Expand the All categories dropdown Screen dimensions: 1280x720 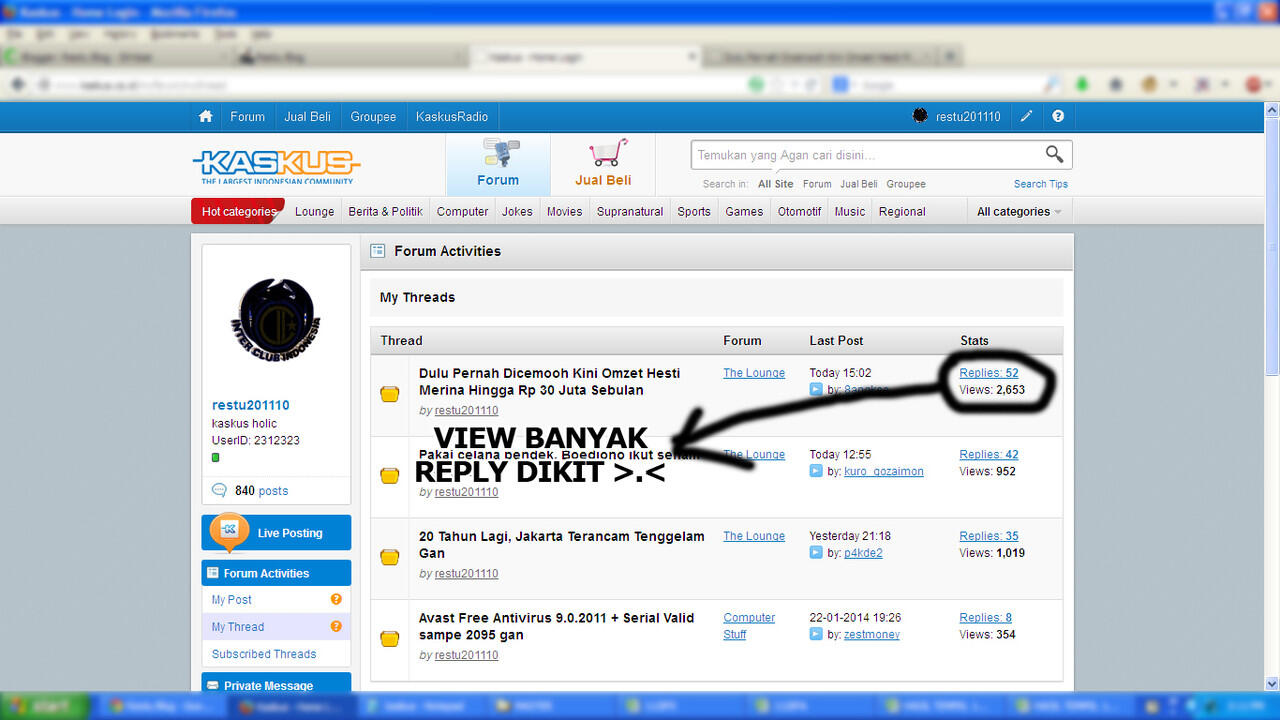pos(1018,211)
